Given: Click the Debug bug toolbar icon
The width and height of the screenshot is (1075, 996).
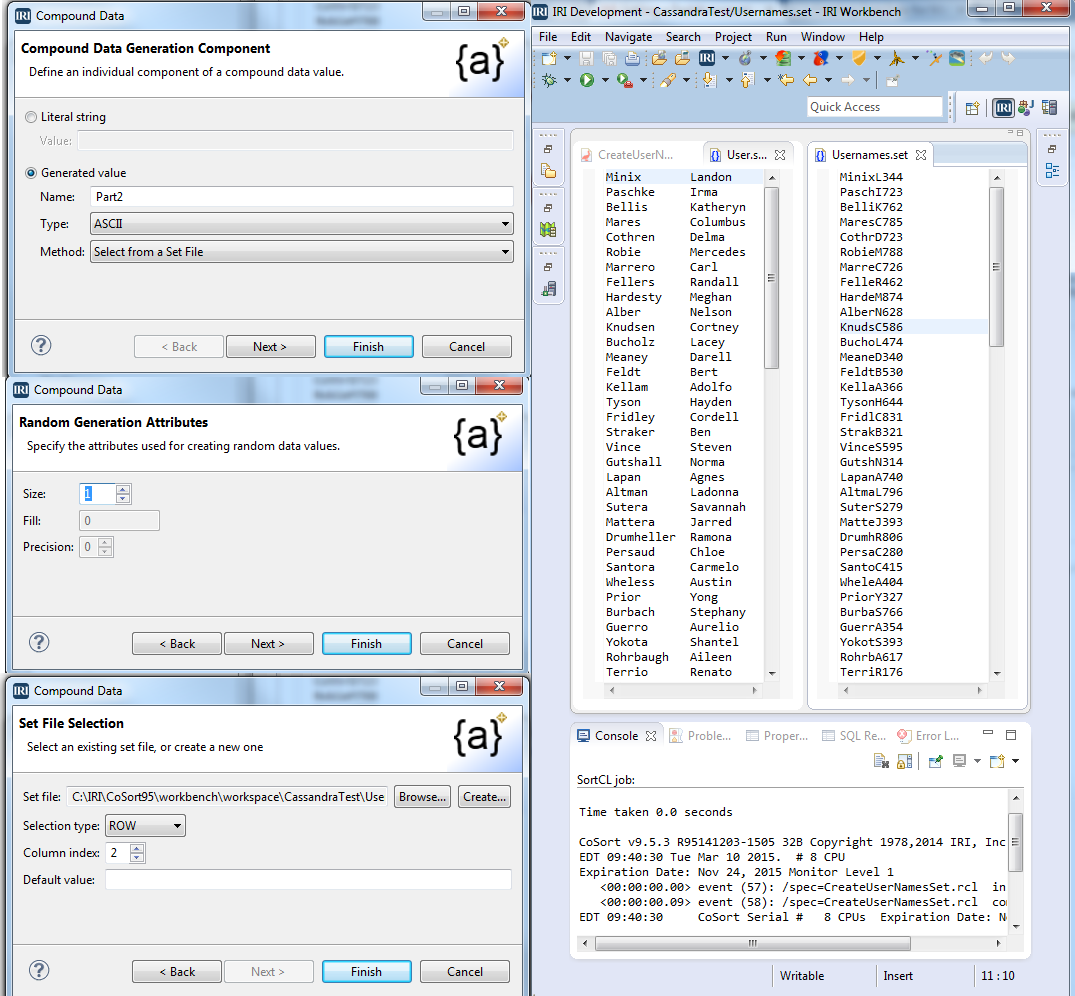Looking at the screenshot, I should pos(549,80).
